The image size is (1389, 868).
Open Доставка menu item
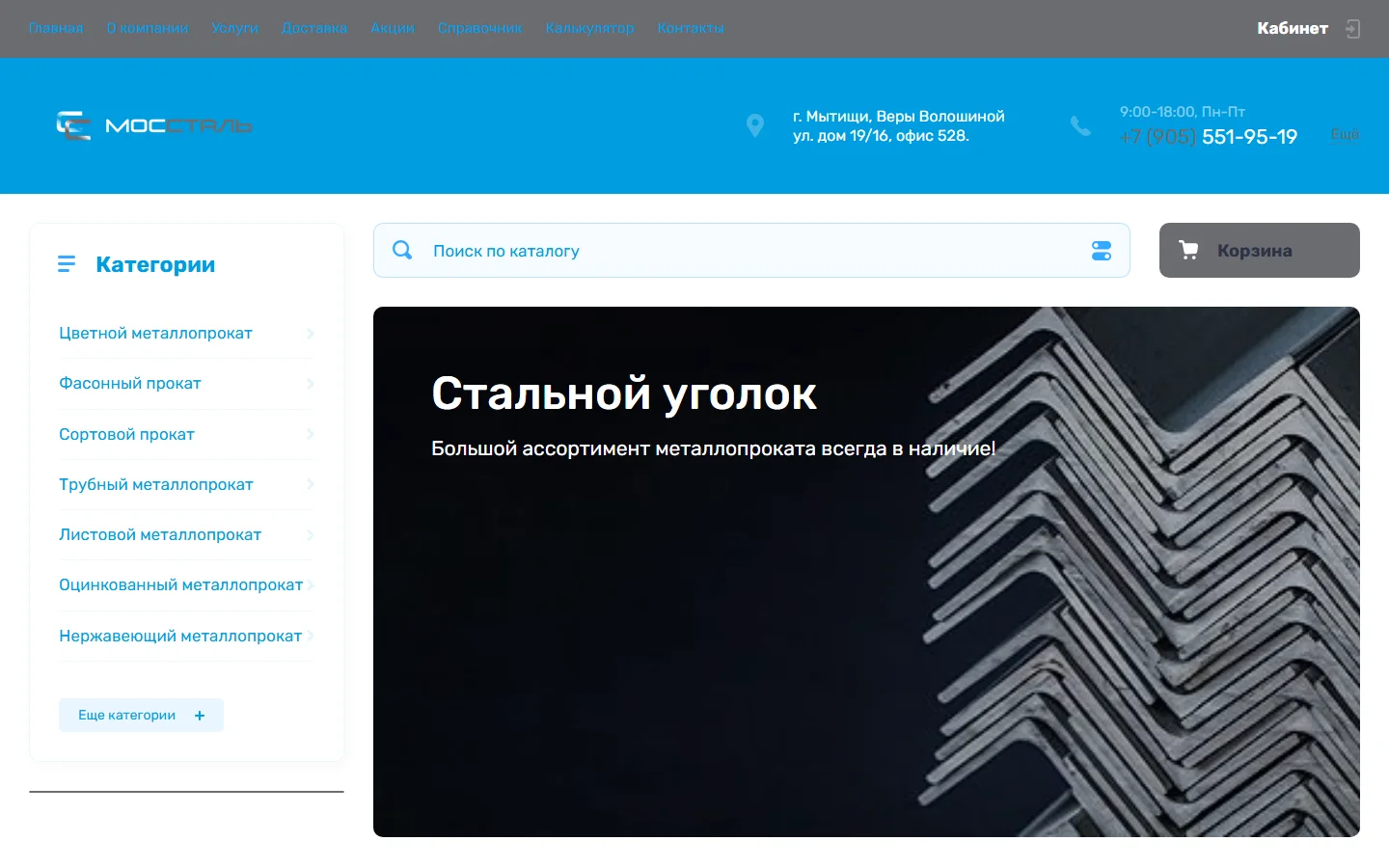point(314,28)
